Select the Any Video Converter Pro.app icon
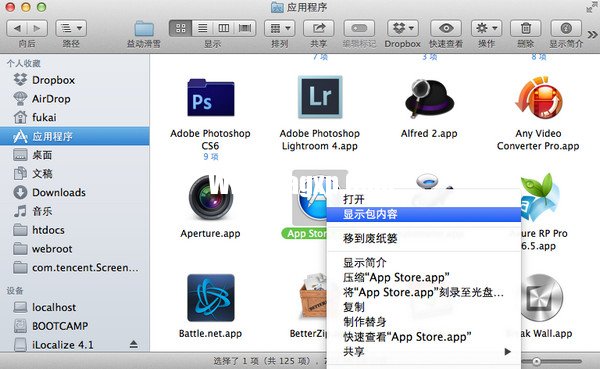Image resolution: width=600 pixels, height=369 pixels. pyautogui.click(x=538, y=98)
